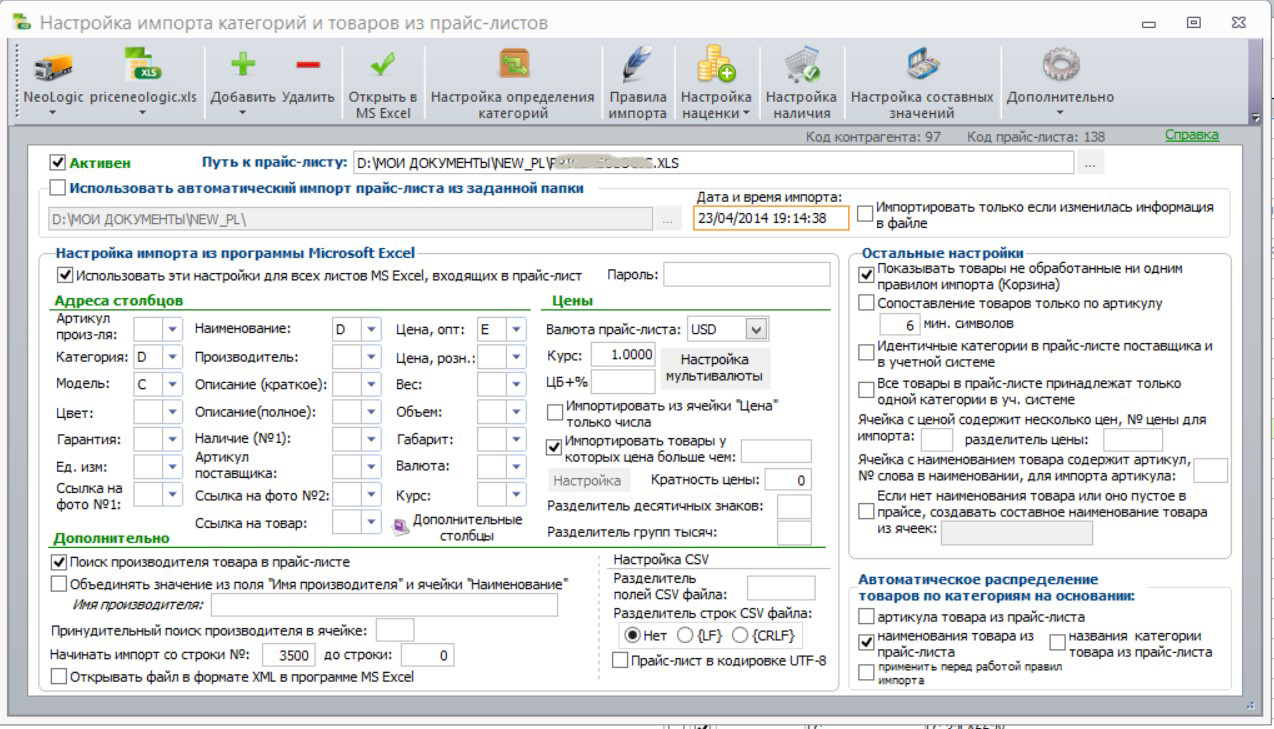Click the green plus Добавить icon
Viewport: 1274px width, 729px height.
(243, 66)
